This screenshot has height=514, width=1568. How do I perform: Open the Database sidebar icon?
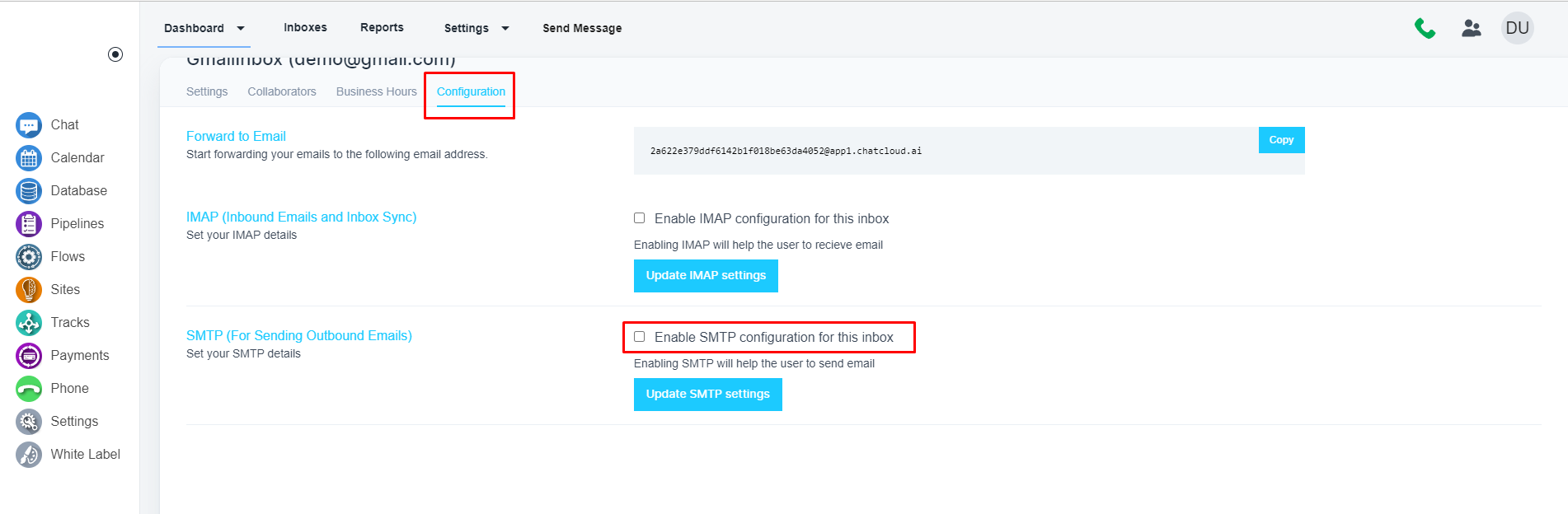pyautogui.click(x=29, y=191)
